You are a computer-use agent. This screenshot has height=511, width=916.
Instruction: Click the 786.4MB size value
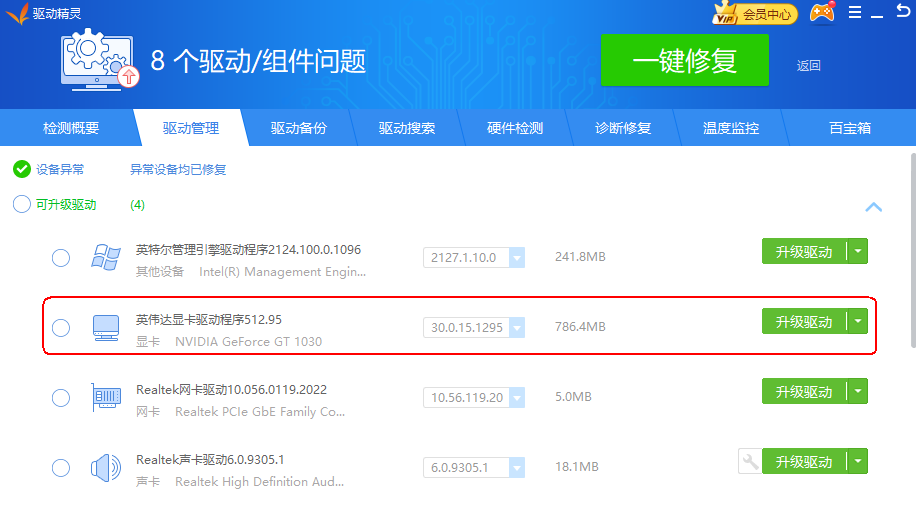pyautogui.click(x=580, y=326)
